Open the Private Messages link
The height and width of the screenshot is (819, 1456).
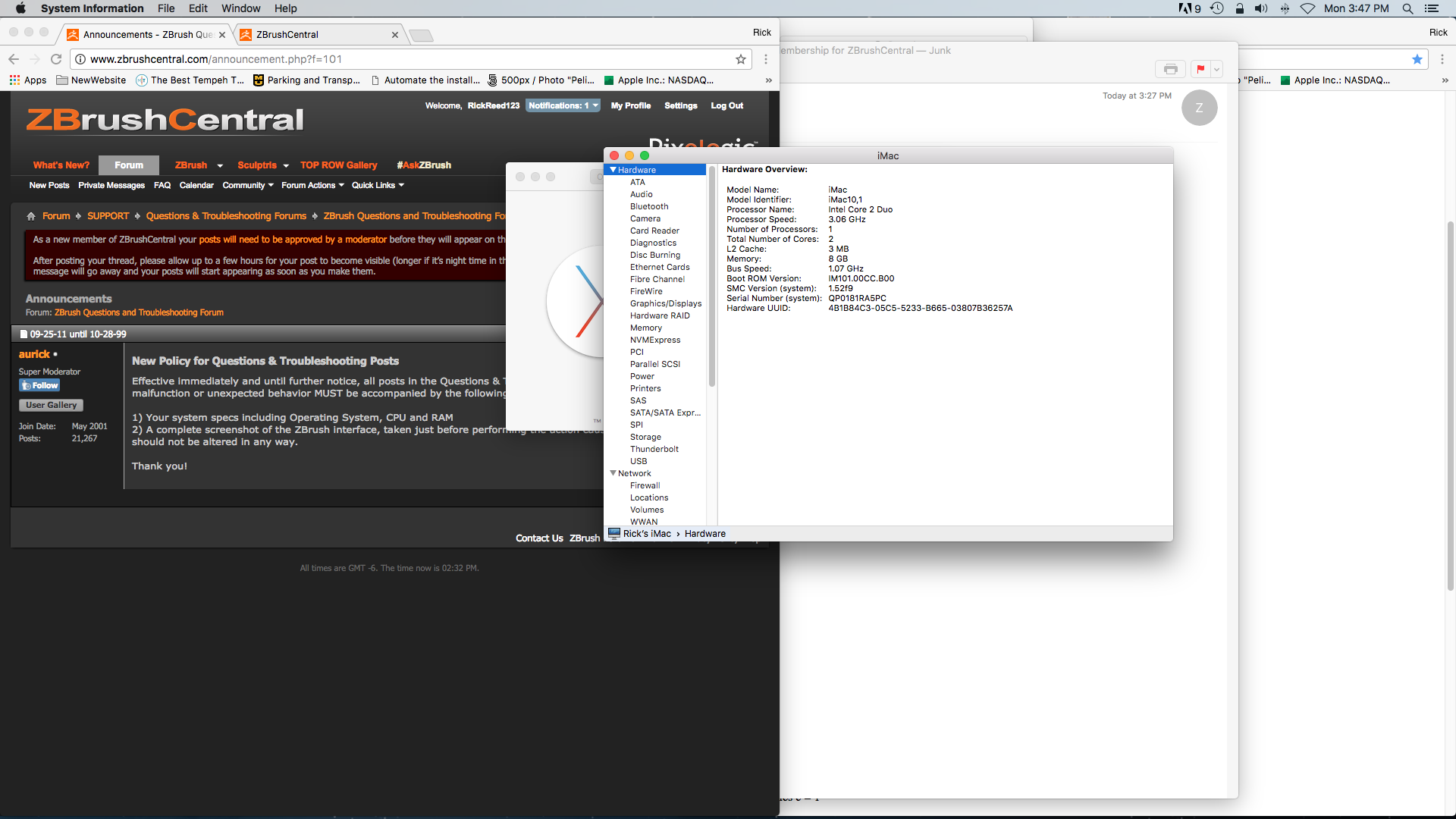click(111, 185)
